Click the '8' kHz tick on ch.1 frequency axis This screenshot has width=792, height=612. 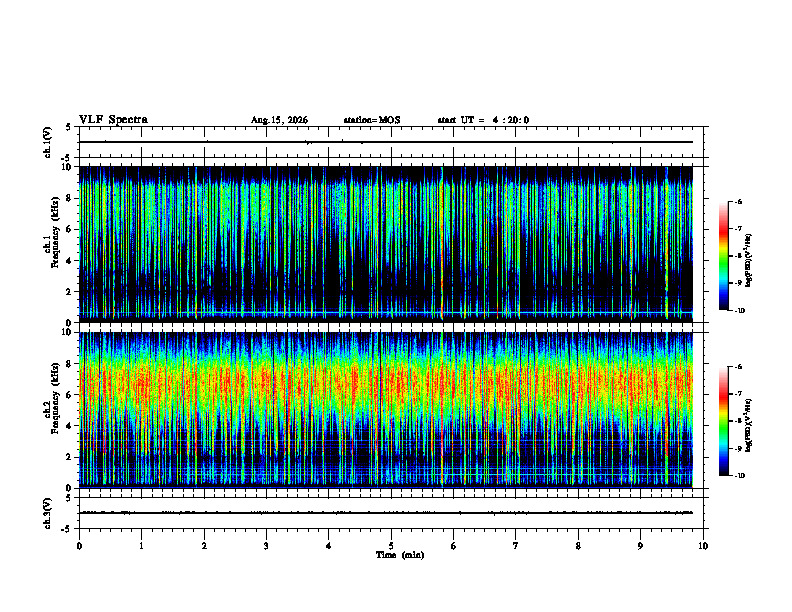tap(70, 198)
